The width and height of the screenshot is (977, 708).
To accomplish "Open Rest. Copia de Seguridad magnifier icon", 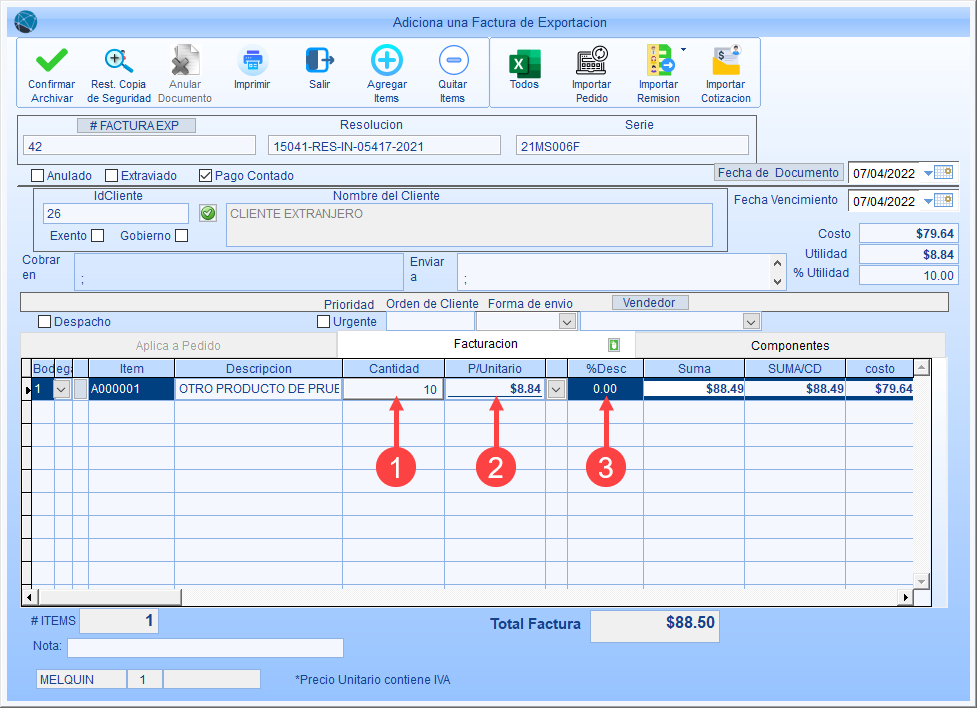I will tap(118, 60).
